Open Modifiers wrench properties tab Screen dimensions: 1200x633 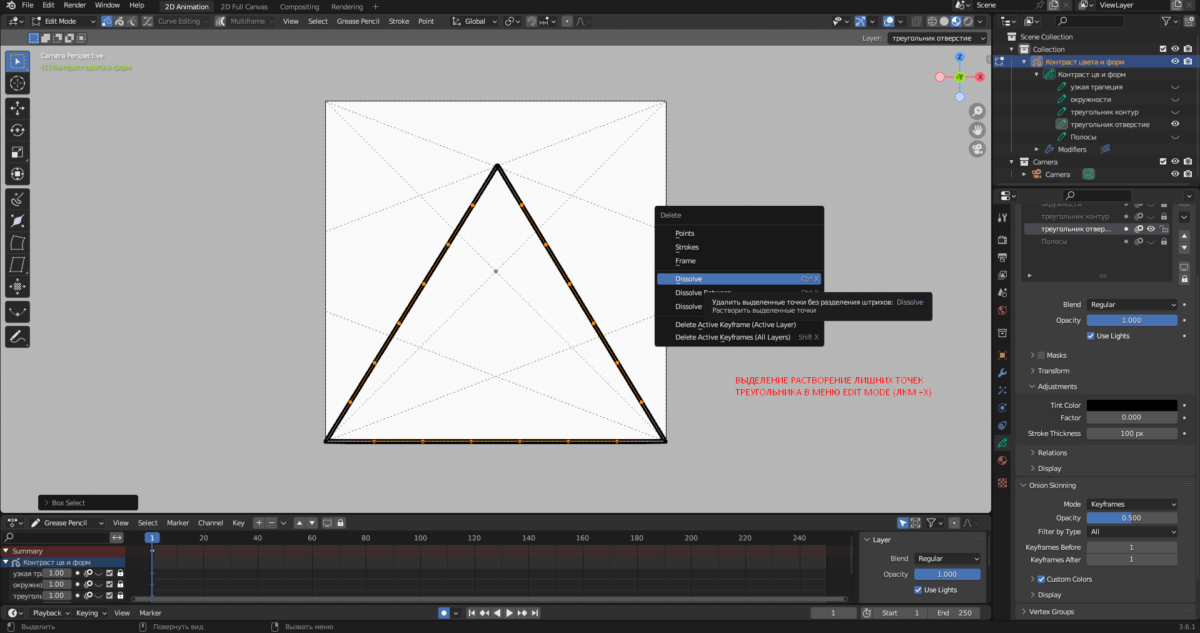(1003, 372)
